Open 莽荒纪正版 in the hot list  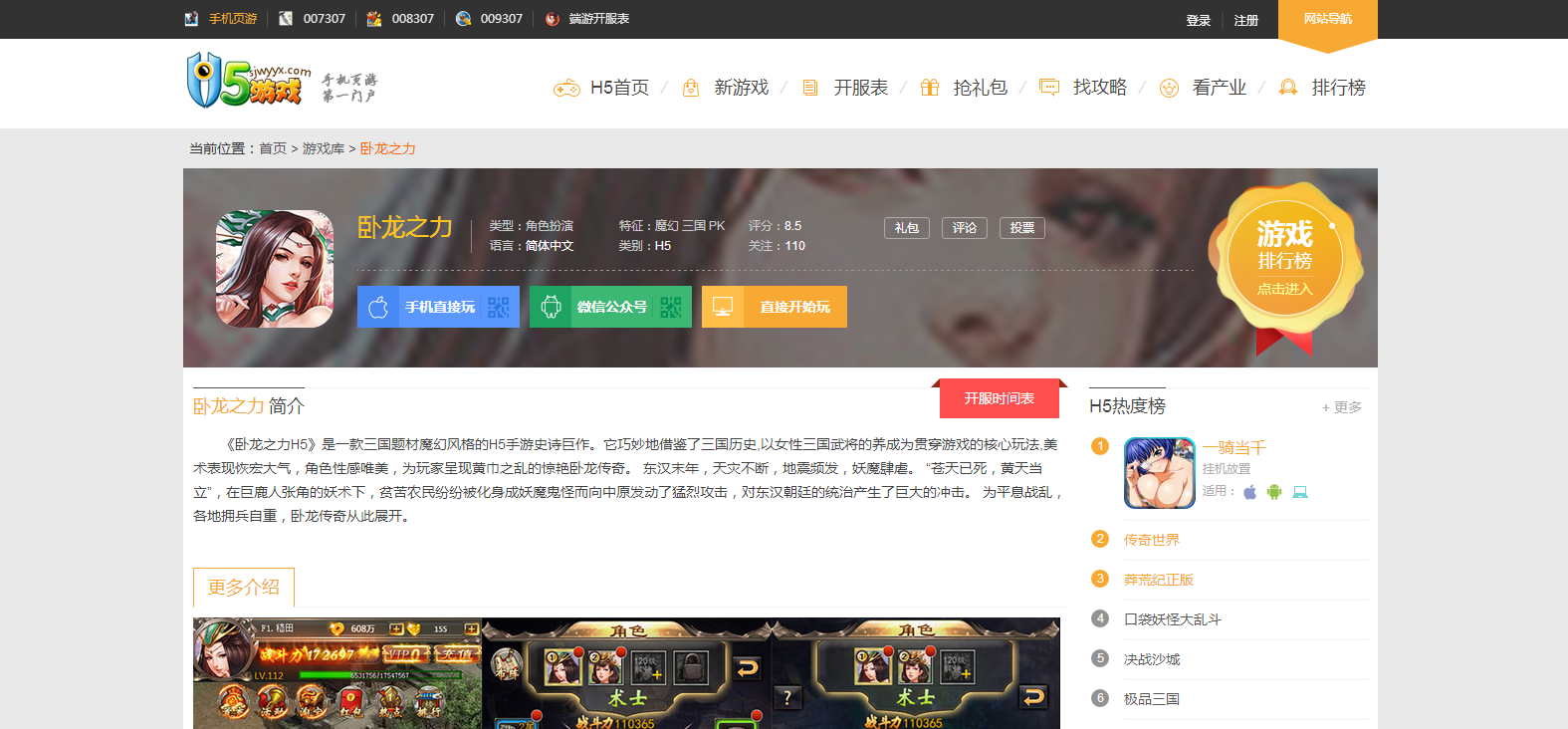pyautogui.click(x=1159, y=580)
